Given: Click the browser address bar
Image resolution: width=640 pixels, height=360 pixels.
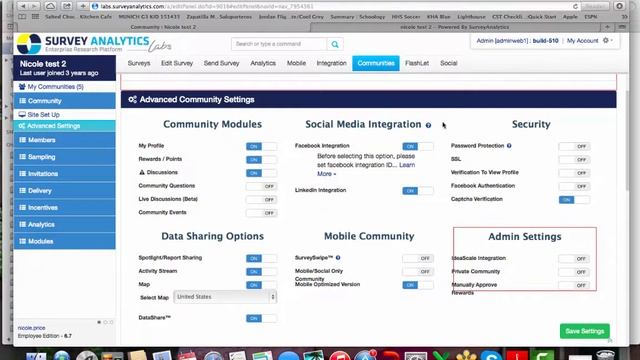Looking at the screenshot, I should click(335, 7).
